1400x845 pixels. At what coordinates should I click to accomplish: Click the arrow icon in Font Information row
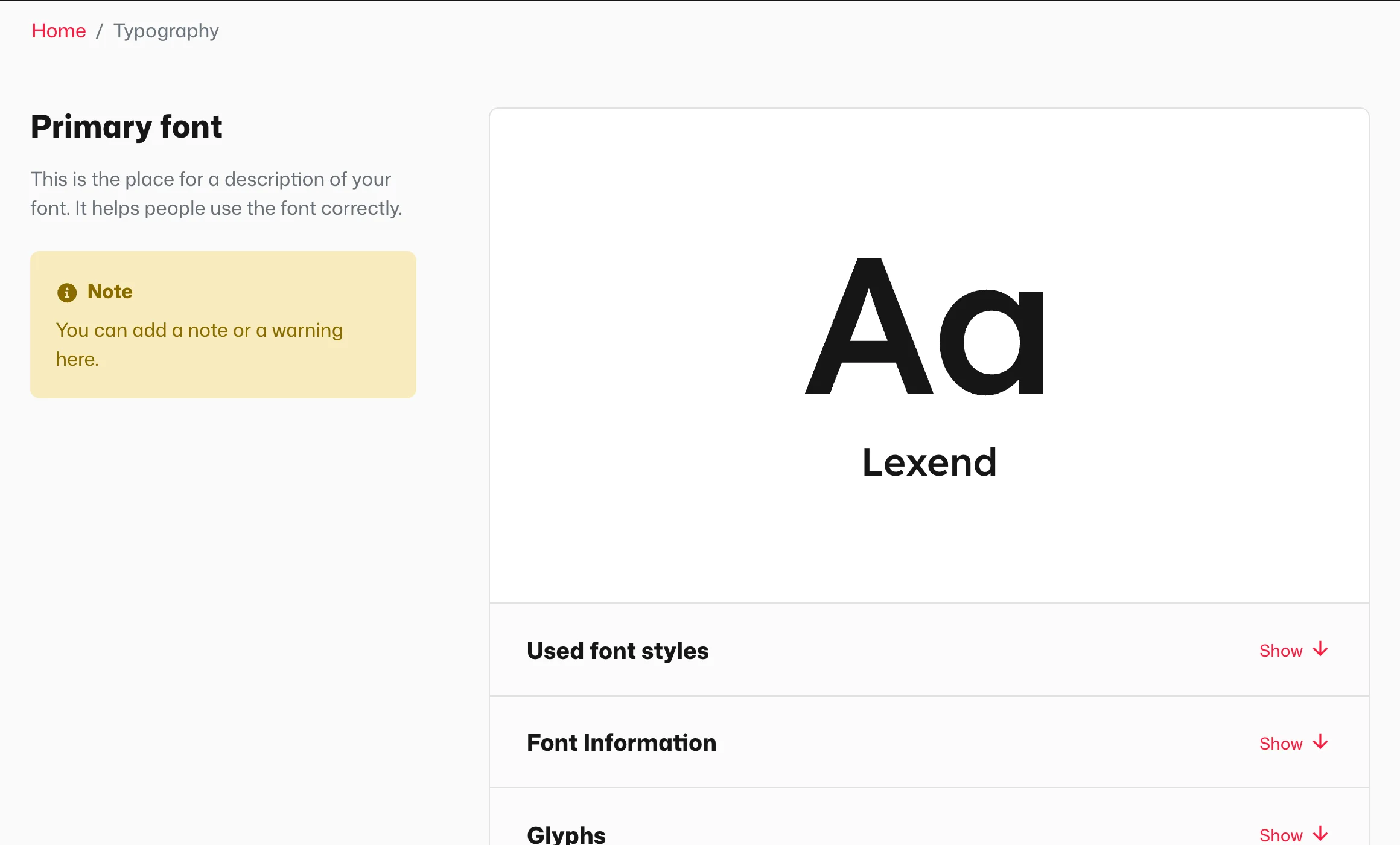click(x=1320, y=742)
